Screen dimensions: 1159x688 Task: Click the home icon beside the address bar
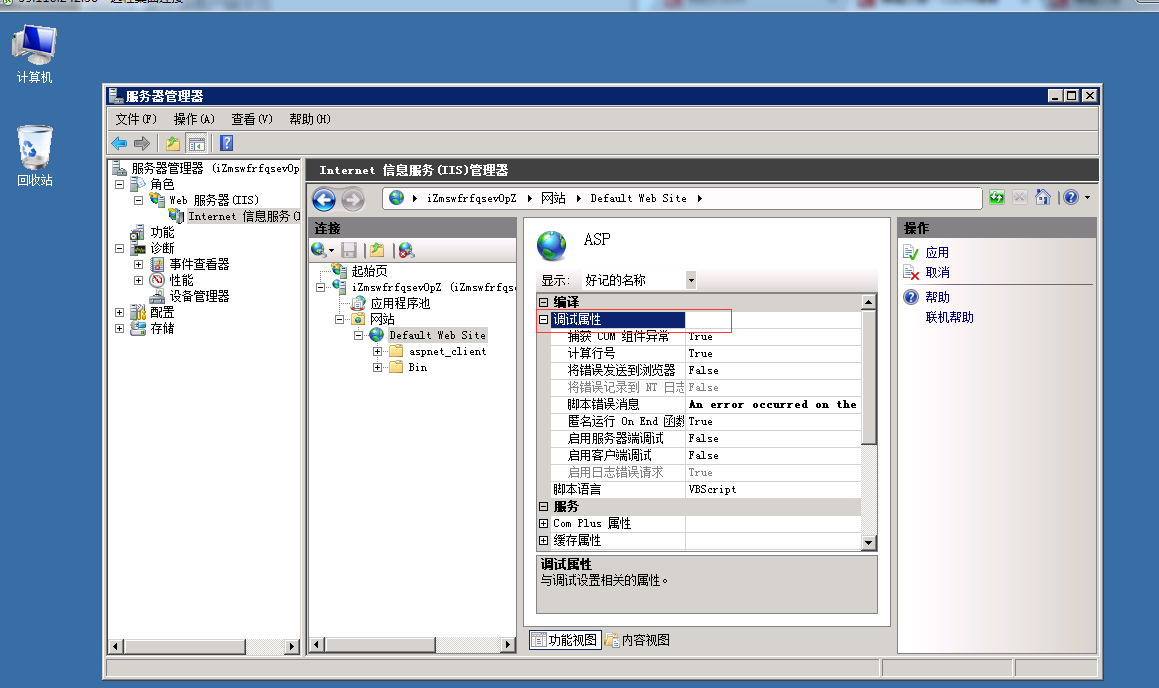click(x=1043, y=197)
